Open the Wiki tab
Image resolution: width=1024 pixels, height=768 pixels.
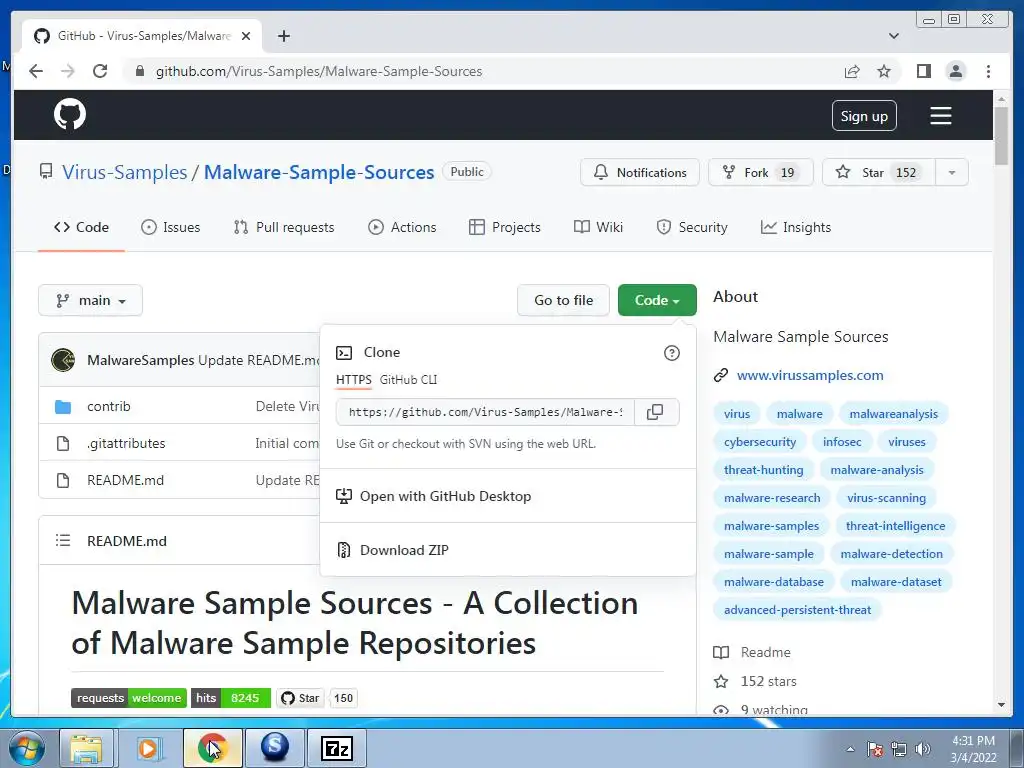(x=598, y=227)
